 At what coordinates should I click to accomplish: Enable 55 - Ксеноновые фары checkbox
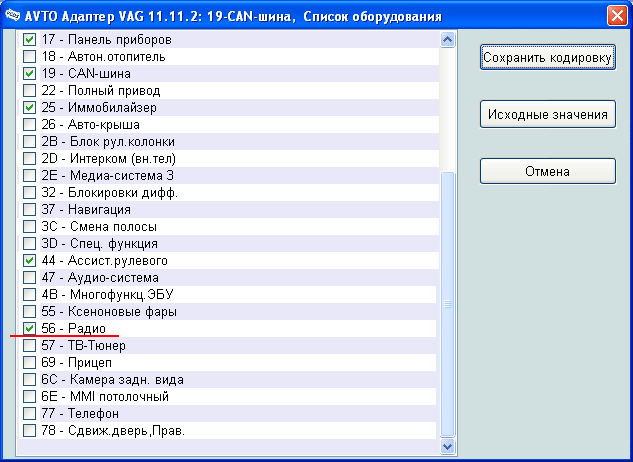click(x=30, y=311)
